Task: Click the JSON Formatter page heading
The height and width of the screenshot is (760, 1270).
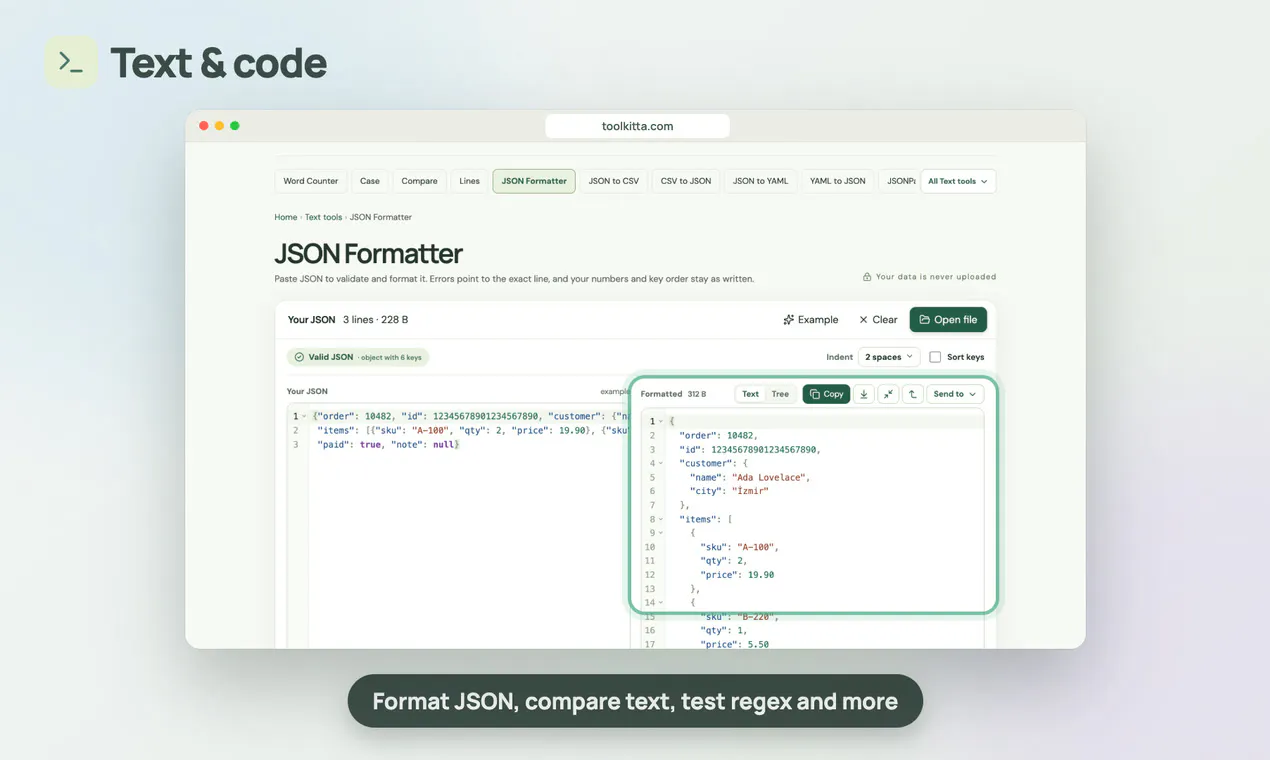Action: click(x=369, y=254)
